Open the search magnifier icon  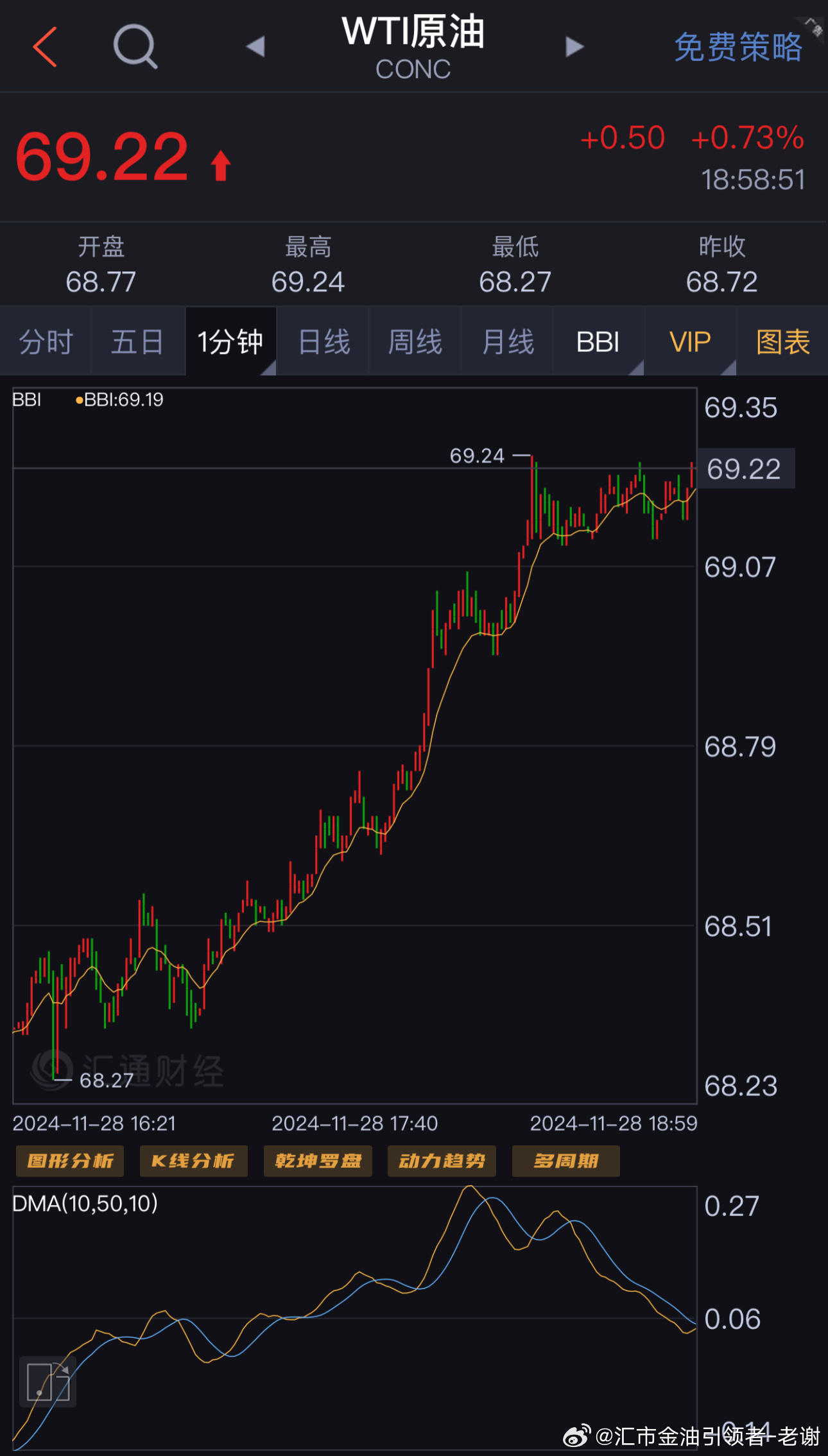pyautogui.click(x=135, y=47)
